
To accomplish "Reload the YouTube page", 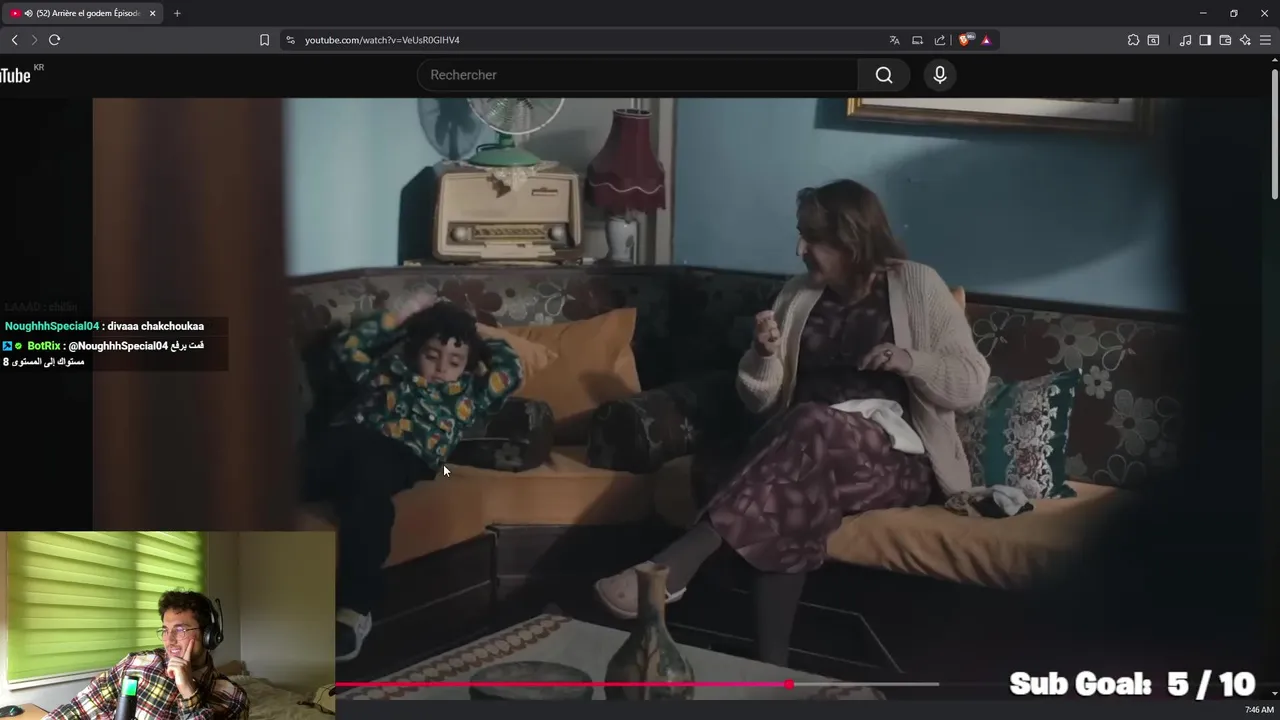I will pos(54,40).
